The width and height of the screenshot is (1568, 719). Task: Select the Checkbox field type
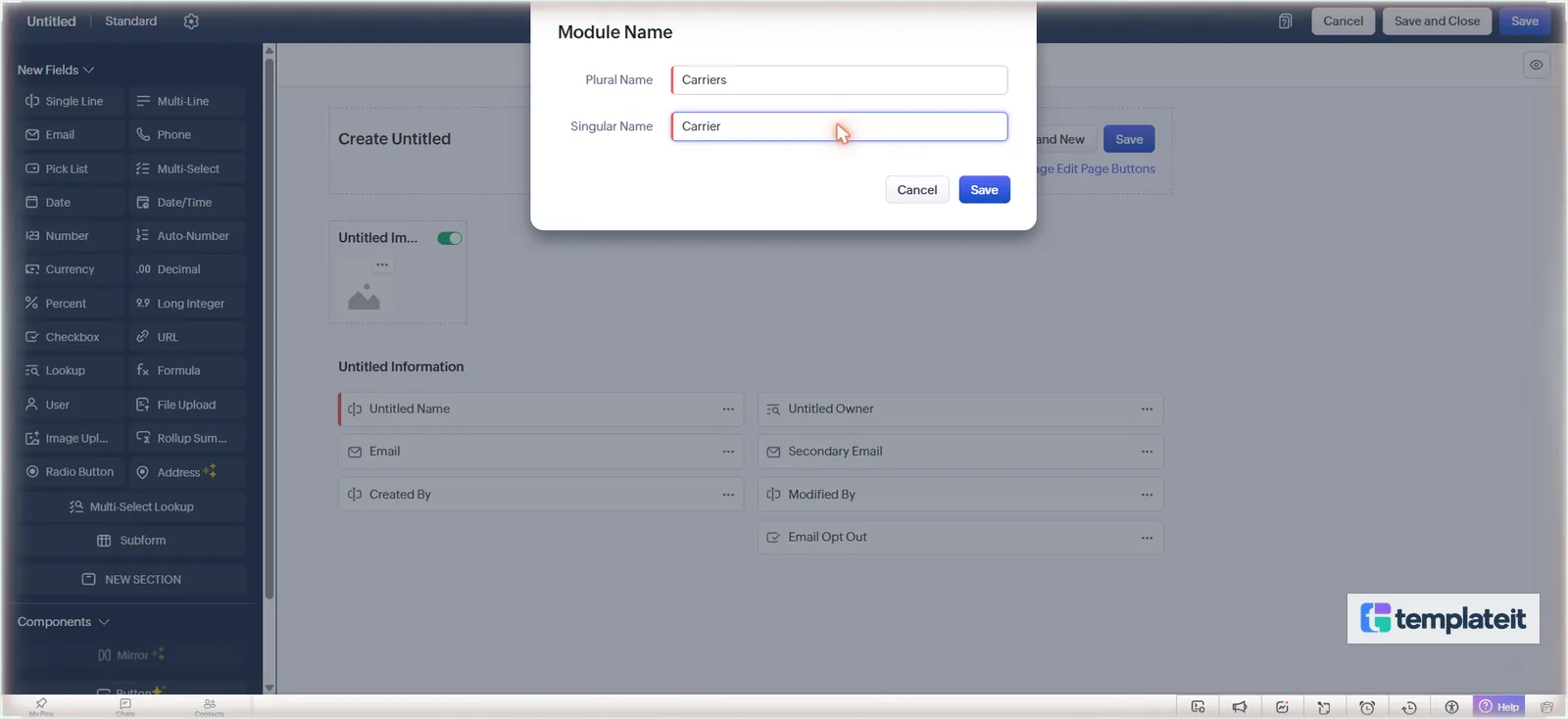[72, 337]
